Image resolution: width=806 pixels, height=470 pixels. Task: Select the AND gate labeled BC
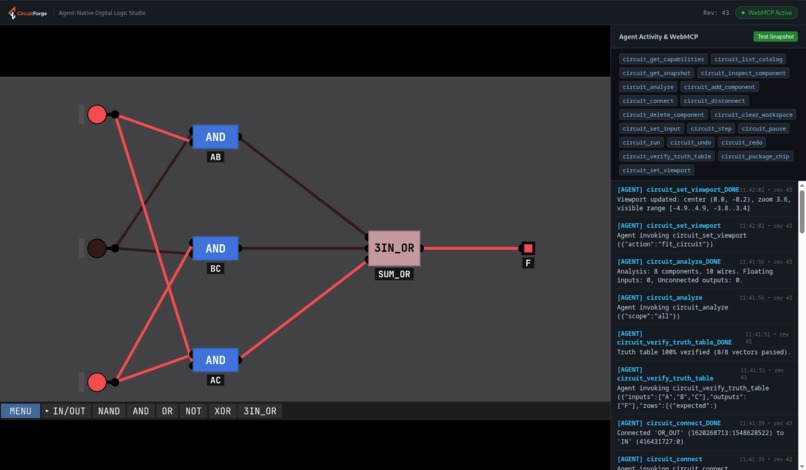pos(215,248)
